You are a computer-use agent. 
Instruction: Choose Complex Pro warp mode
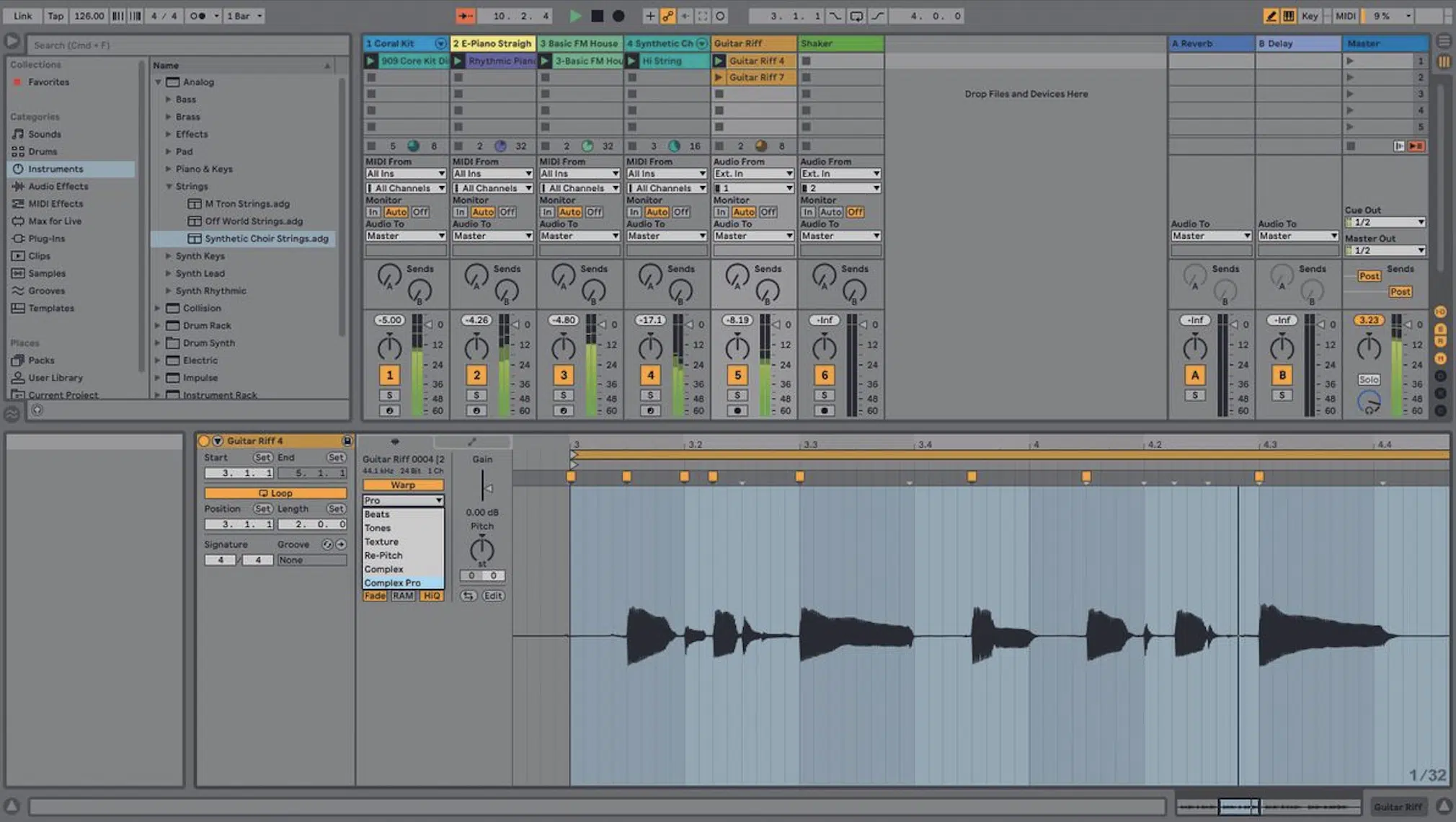point(403,583)
